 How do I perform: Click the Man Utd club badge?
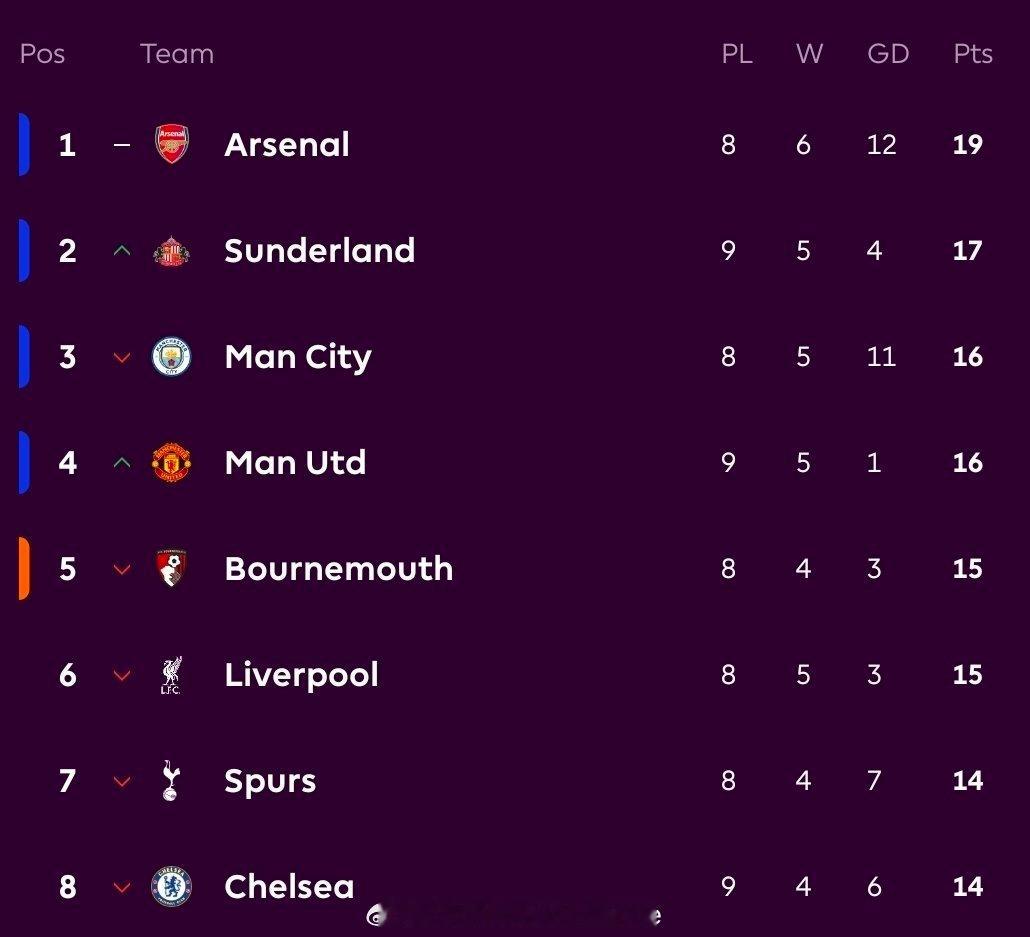tap(171, 463)
